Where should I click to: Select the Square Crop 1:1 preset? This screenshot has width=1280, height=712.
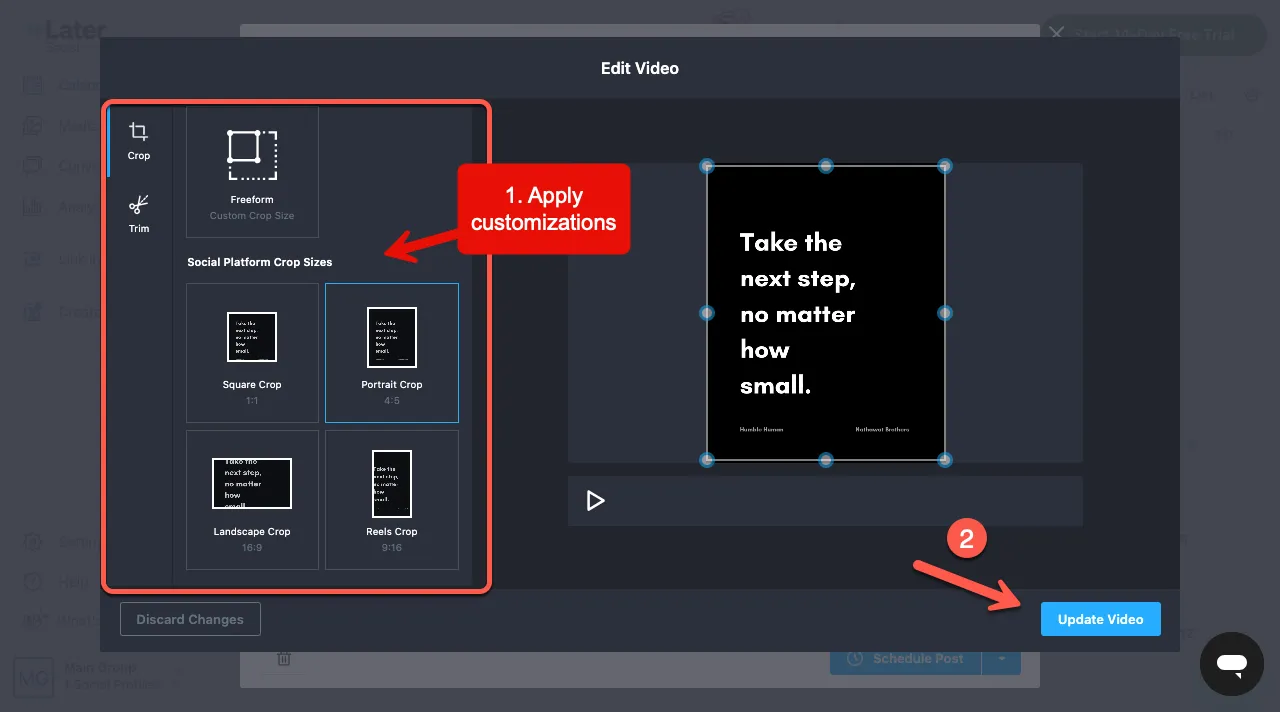coord(252,353)
